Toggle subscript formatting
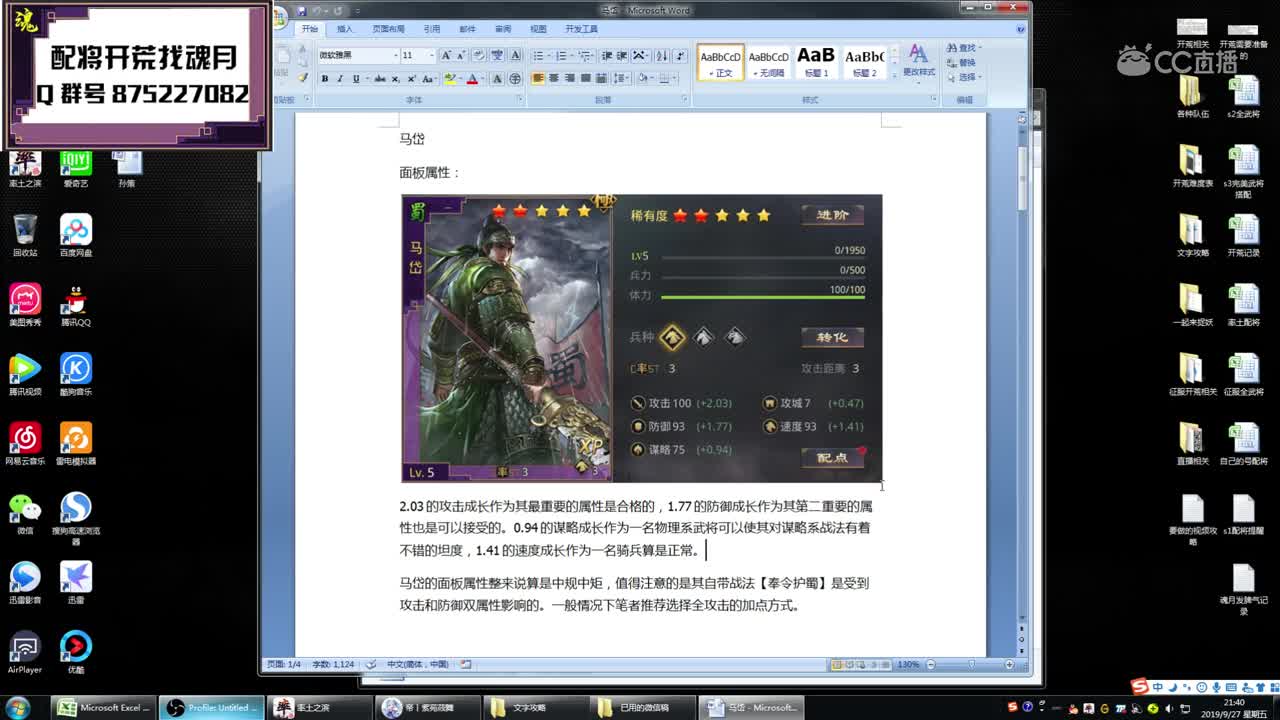 coord(395,79)
